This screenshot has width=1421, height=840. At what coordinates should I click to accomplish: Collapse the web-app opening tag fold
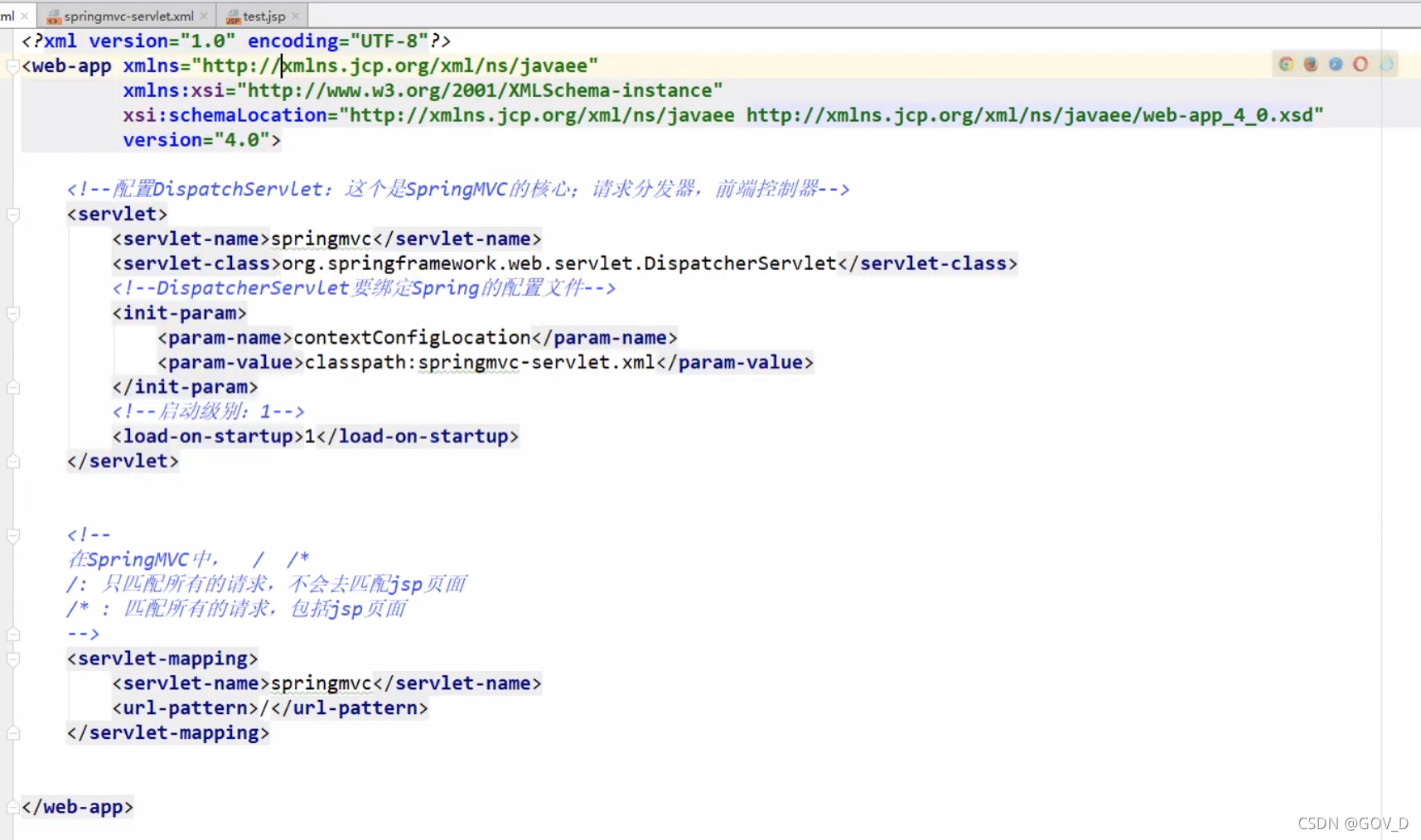click(x=13, y=65)
